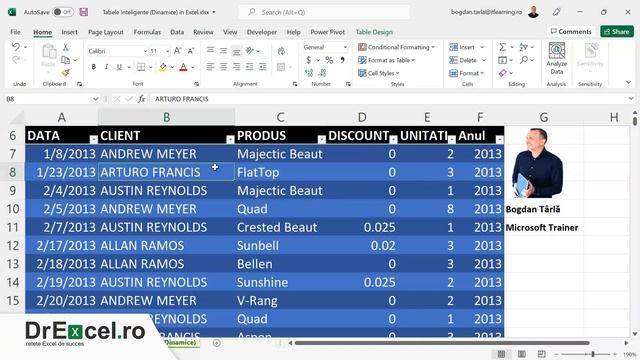This screenshot has width=640, height=360.
Task: Click Format as Table
Action: tap(386, 60)
